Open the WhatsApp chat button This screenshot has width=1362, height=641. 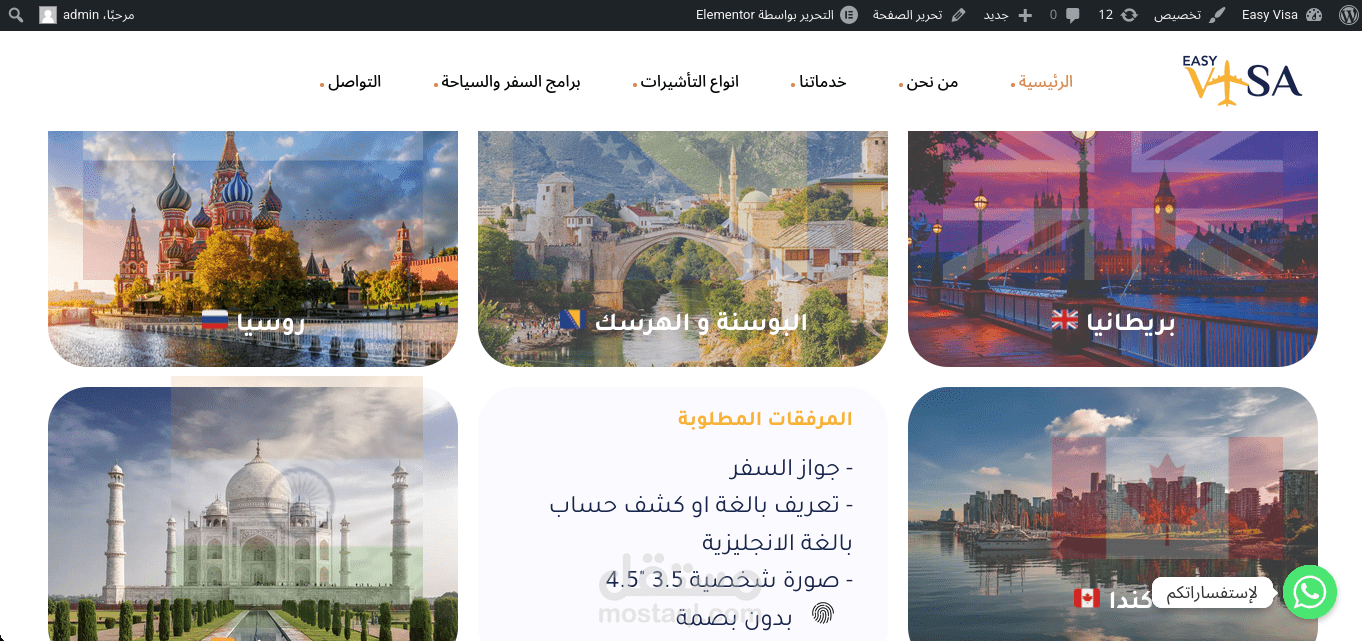tap(1310, 593)
